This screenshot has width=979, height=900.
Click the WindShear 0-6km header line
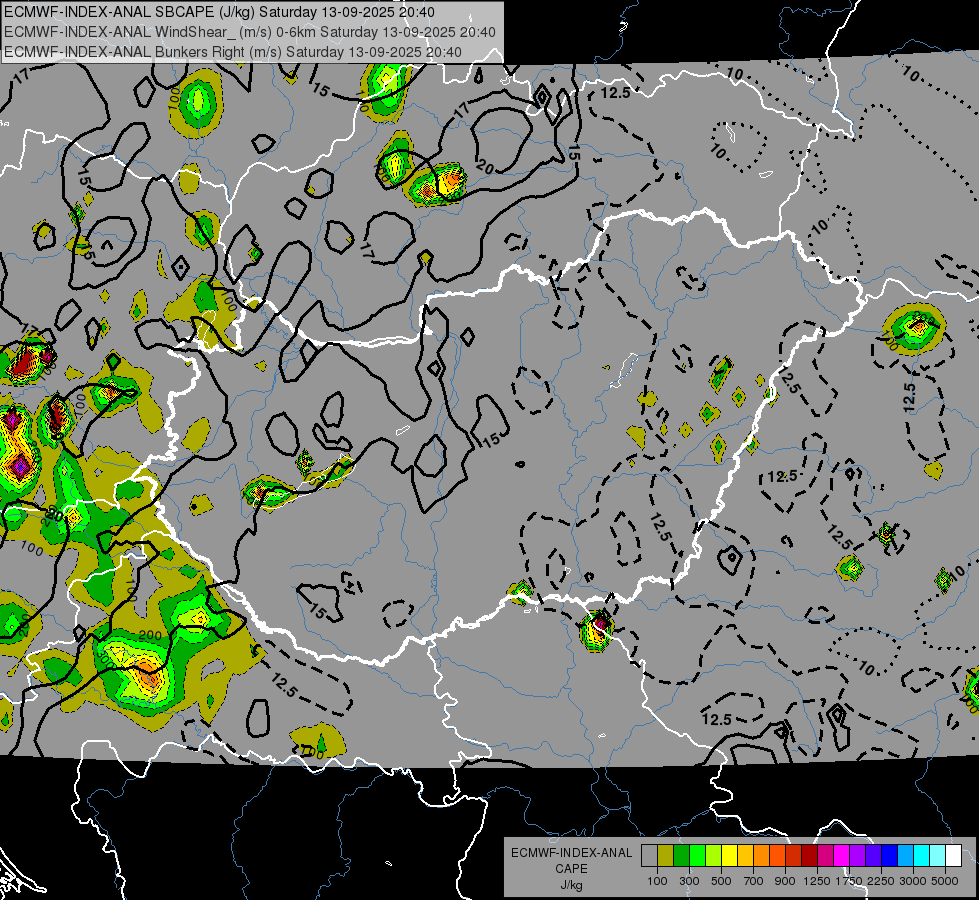[x=250, y=32]
